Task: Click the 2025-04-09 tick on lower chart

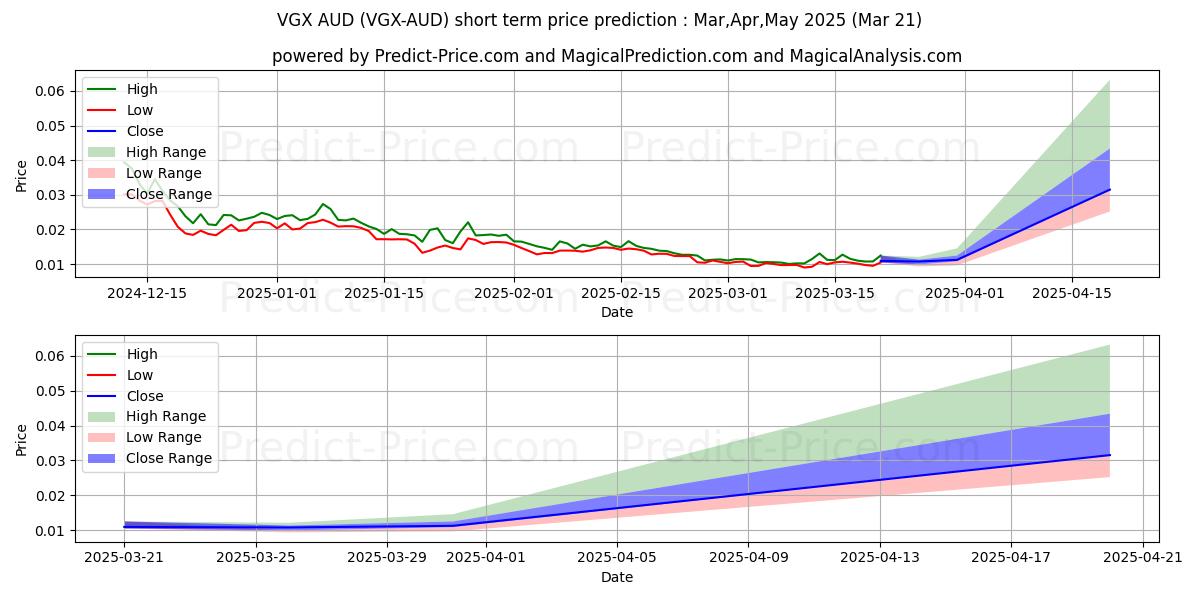Action: [749, 559]
